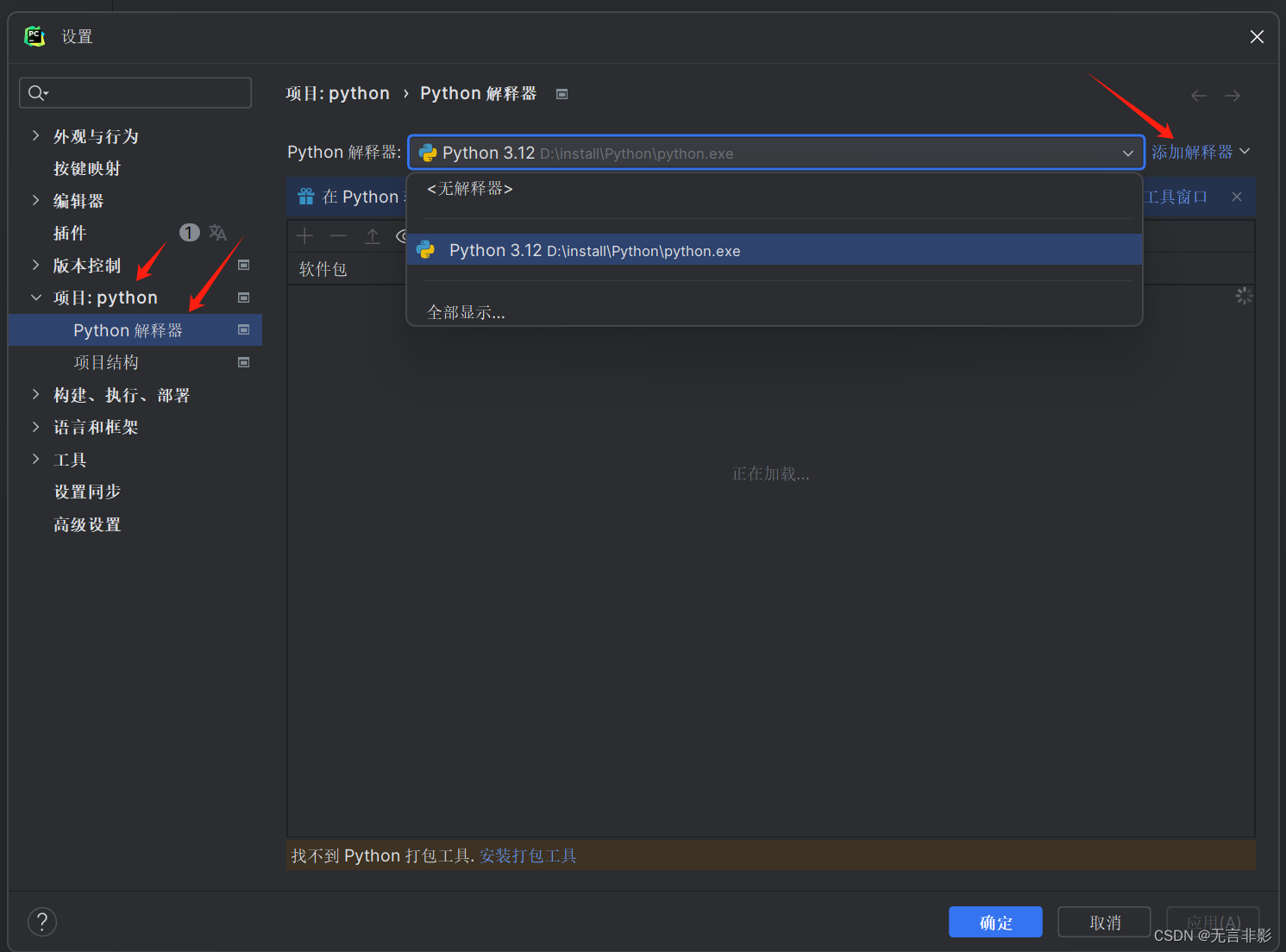Open 高级设置 settings page
Image resolution: width=1286 pixels, height=952 pixels.
pos(87,524)
